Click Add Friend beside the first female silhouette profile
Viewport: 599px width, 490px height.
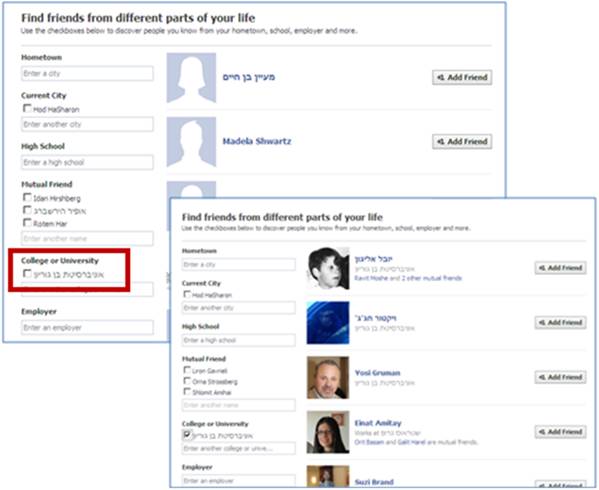pyautogui.click(x=462, y=78)
